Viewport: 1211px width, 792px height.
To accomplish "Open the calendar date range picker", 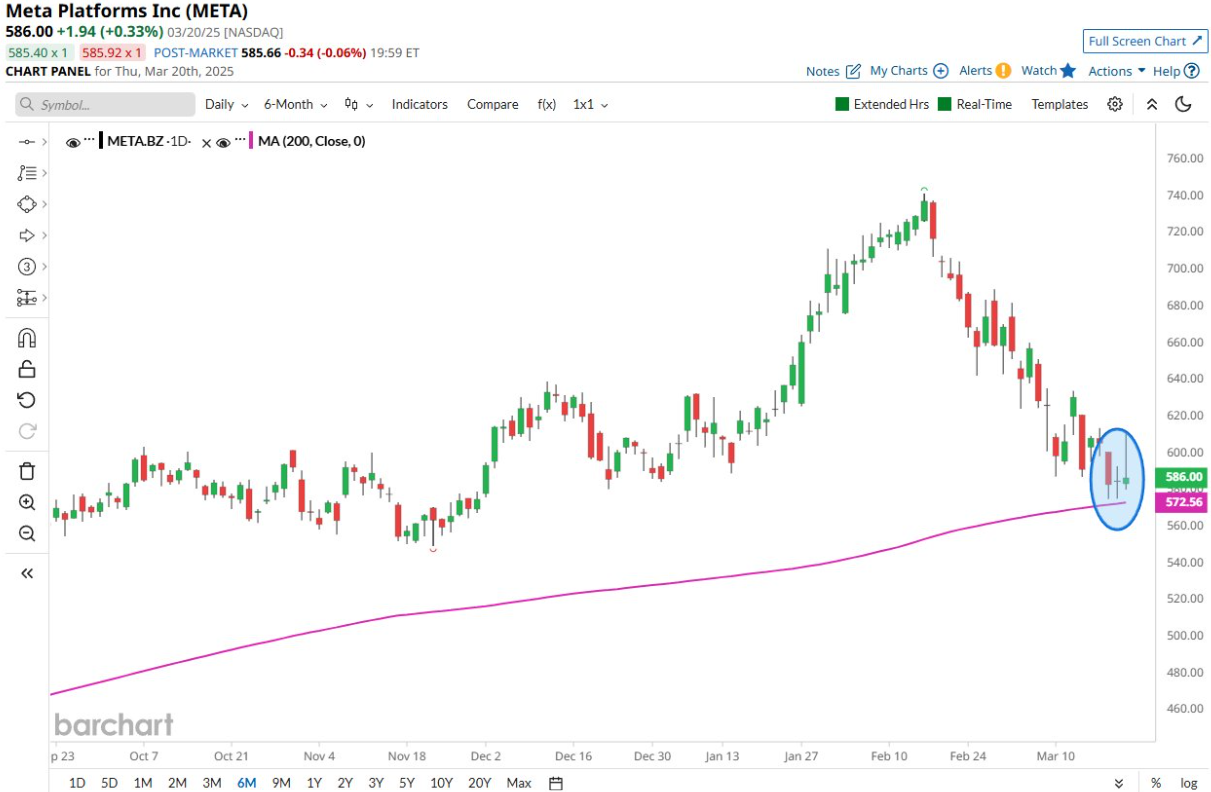I will click(557, 783).
